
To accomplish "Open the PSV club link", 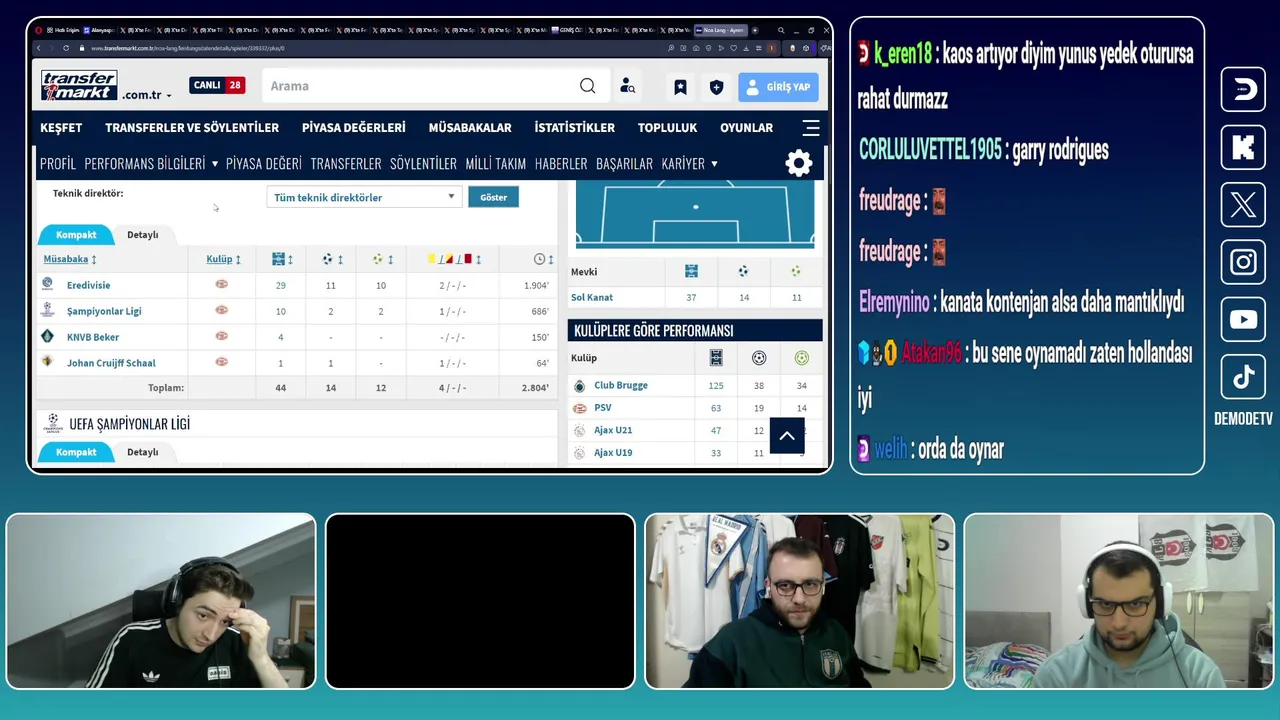I will [x=603, y=408].
